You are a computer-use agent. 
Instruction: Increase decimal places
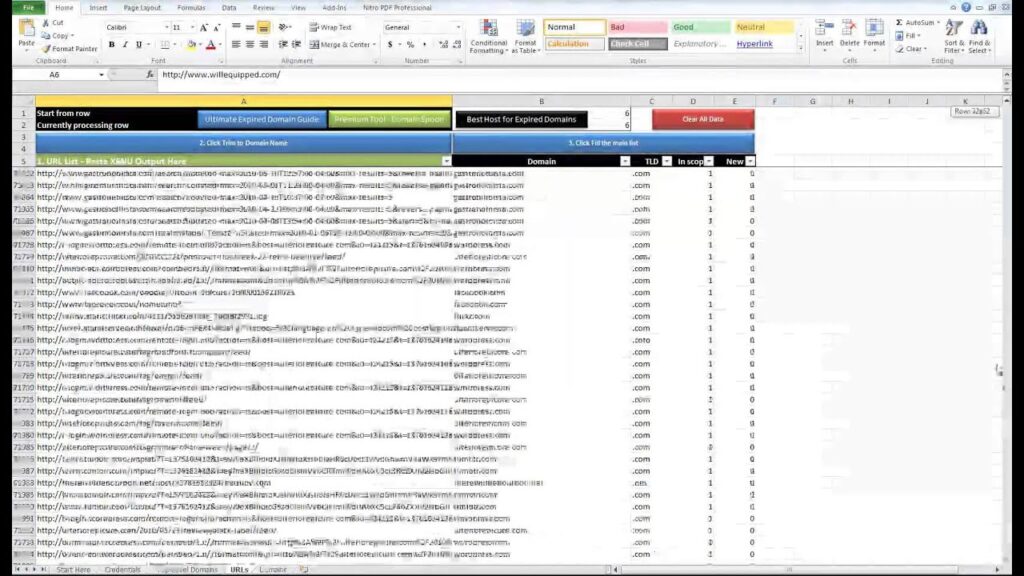[x=443, y=44]
